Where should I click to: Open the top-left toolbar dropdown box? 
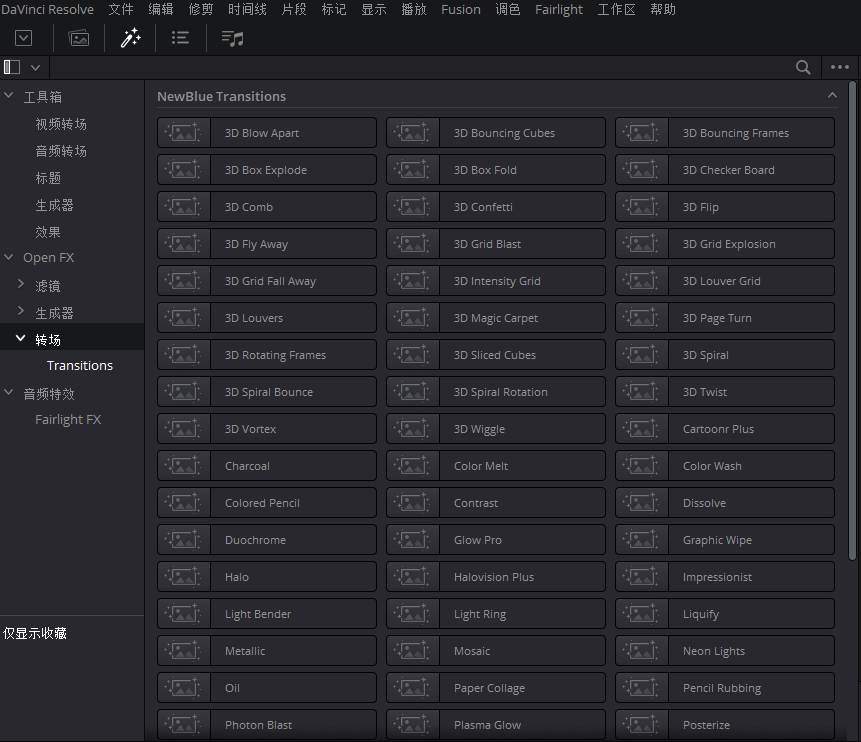(24, 38)
